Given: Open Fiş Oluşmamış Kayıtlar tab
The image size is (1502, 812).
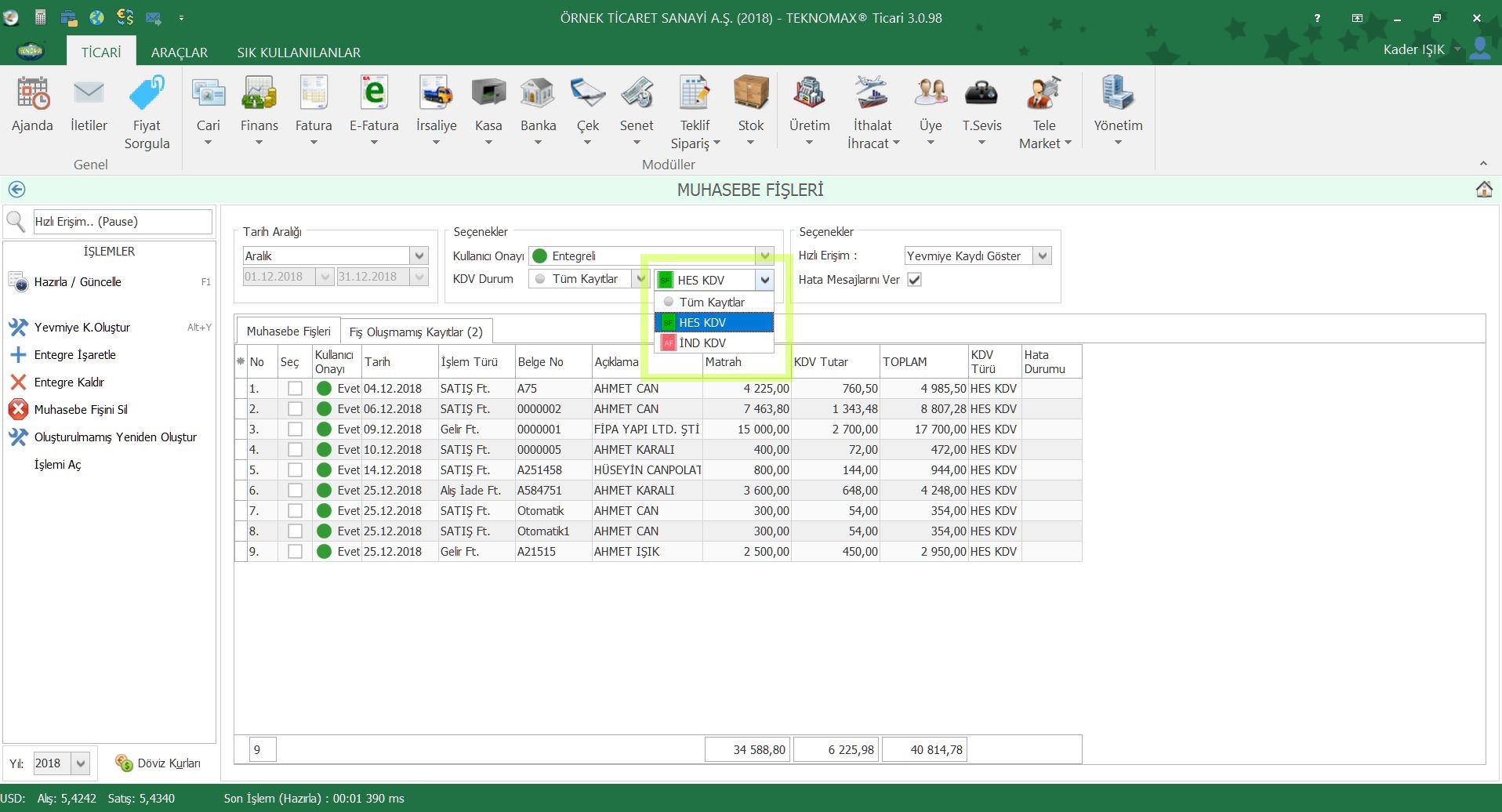Looking at the screenshot, I should (x=415, y=332).
